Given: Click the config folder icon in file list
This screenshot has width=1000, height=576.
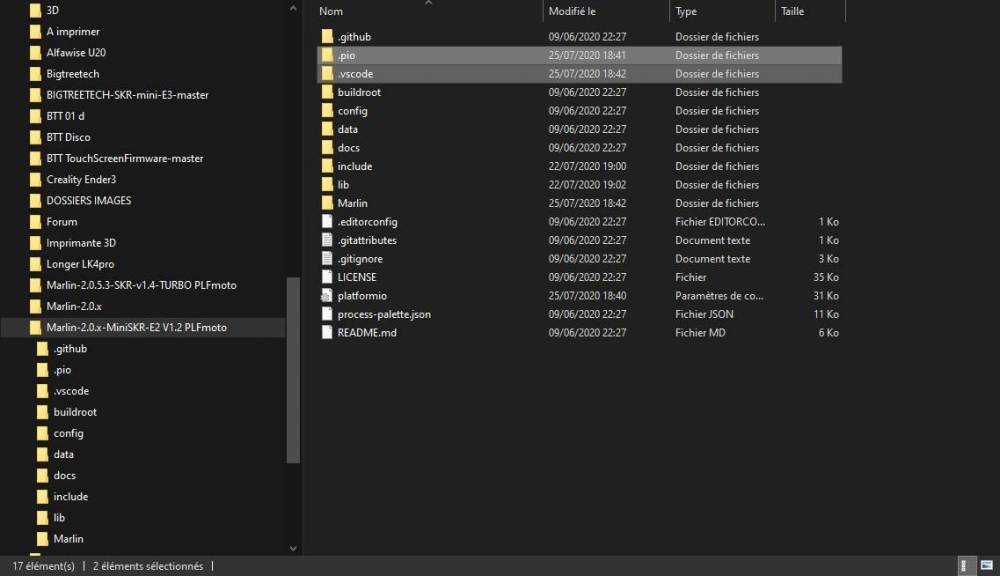Looking at the screenshot, I should click(327, 110).
